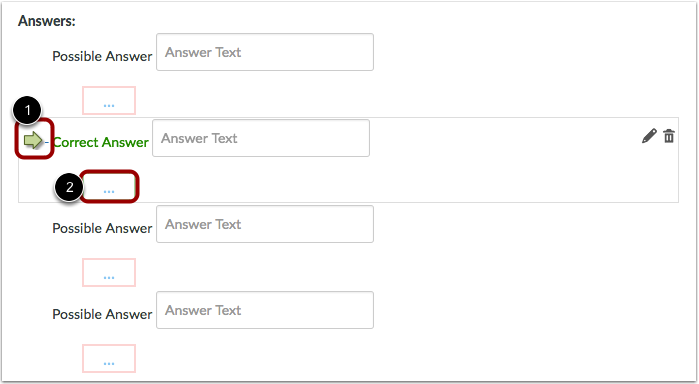Screen dimensions: 699x384
Task: Click the Possible Answer label in third row
Action: click(x=102, y=228)
